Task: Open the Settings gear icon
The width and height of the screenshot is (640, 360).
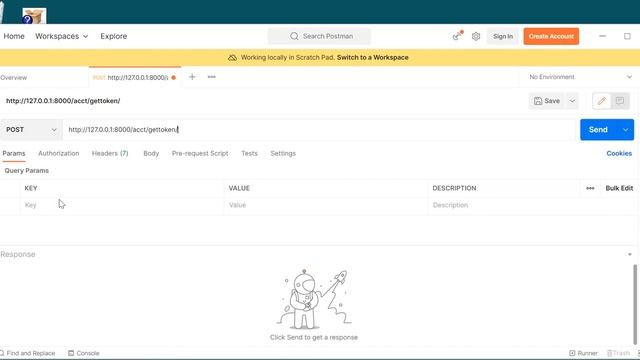Action: (x=476, y=36)
